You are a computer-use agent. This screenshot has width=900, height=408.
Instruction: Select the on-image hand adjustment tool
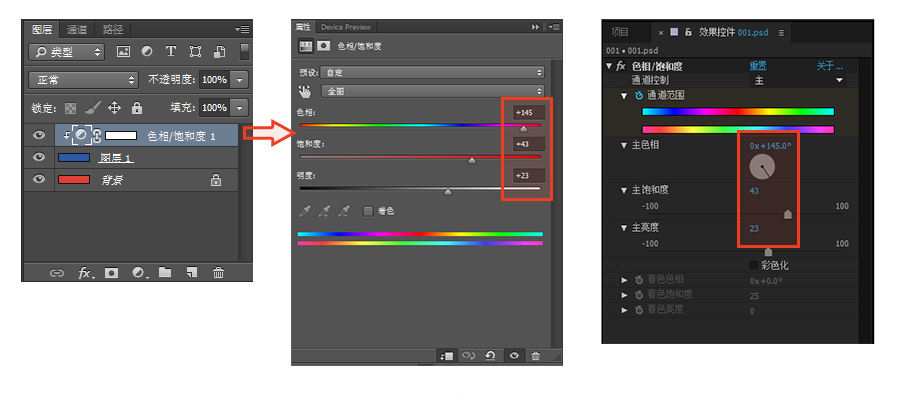[305, 90]
